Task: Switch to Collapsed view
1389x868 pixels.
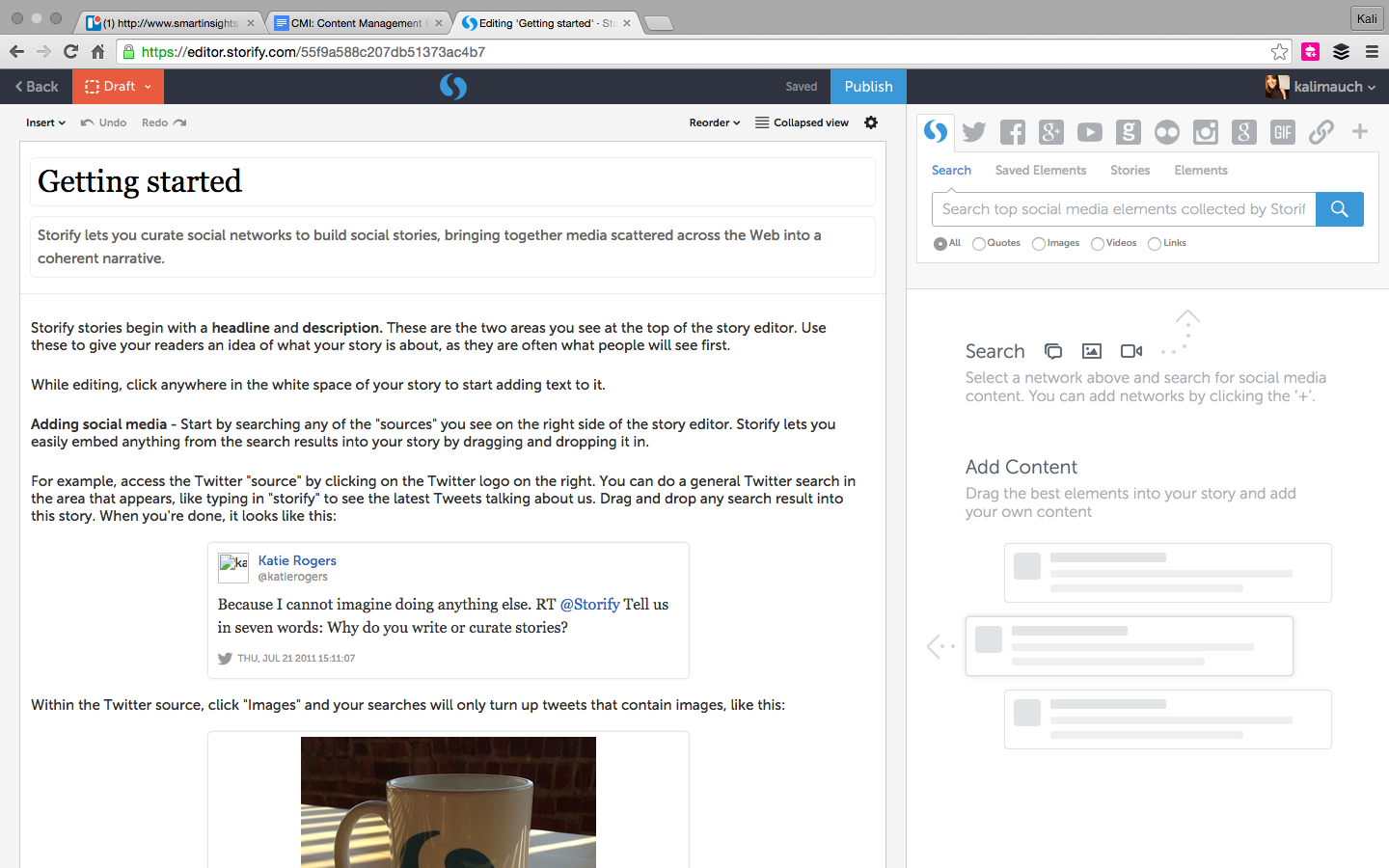Action: coord(802,122)
